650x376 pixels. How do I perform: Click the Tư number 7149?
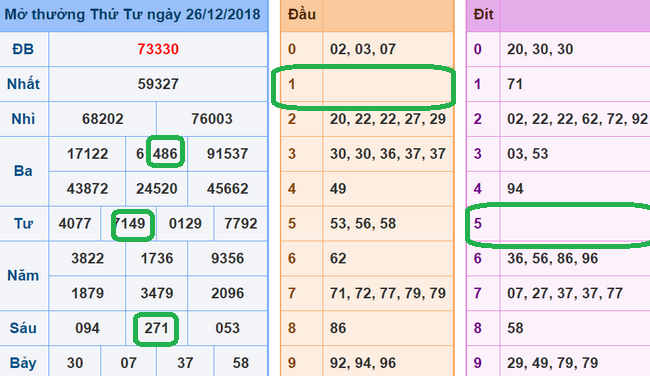(129, 223)
